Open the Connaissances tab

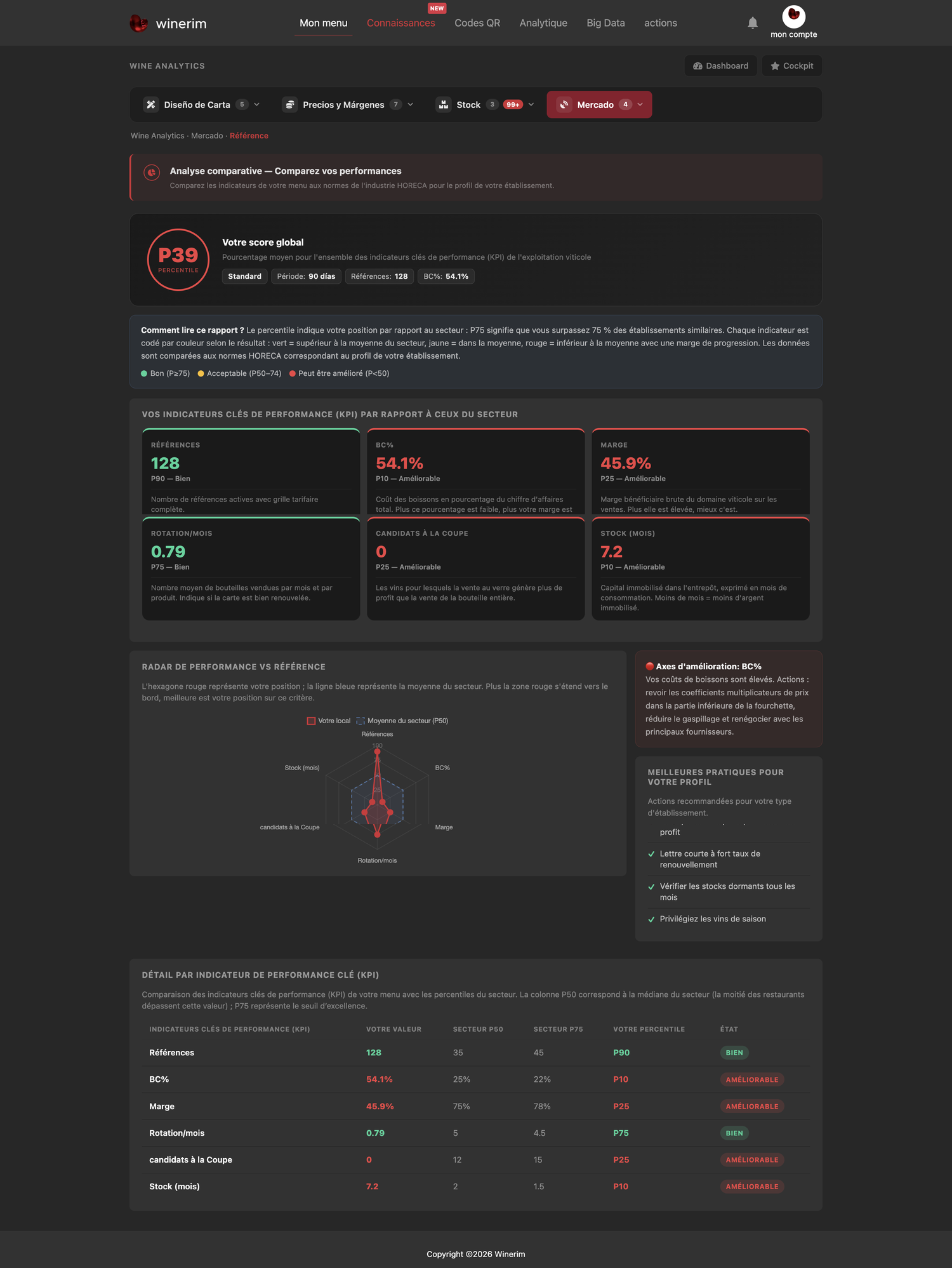click(401, 23)
